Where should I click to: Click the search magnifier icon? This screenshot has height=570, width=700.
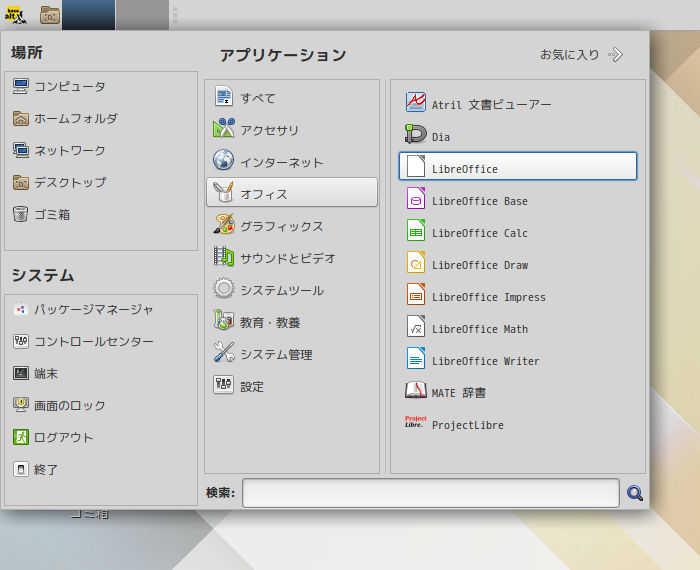point(635,493)
